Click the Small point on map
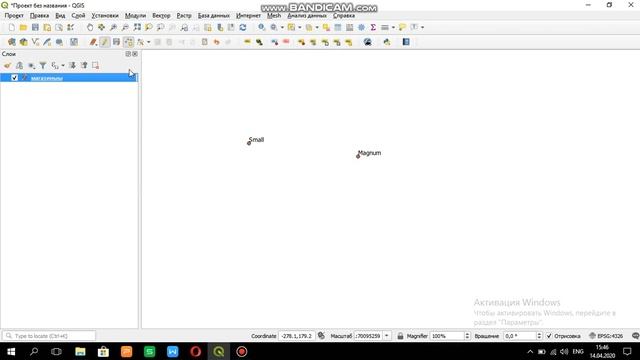Viewport: 640px width, 360px height. click(x=249, y=143)
